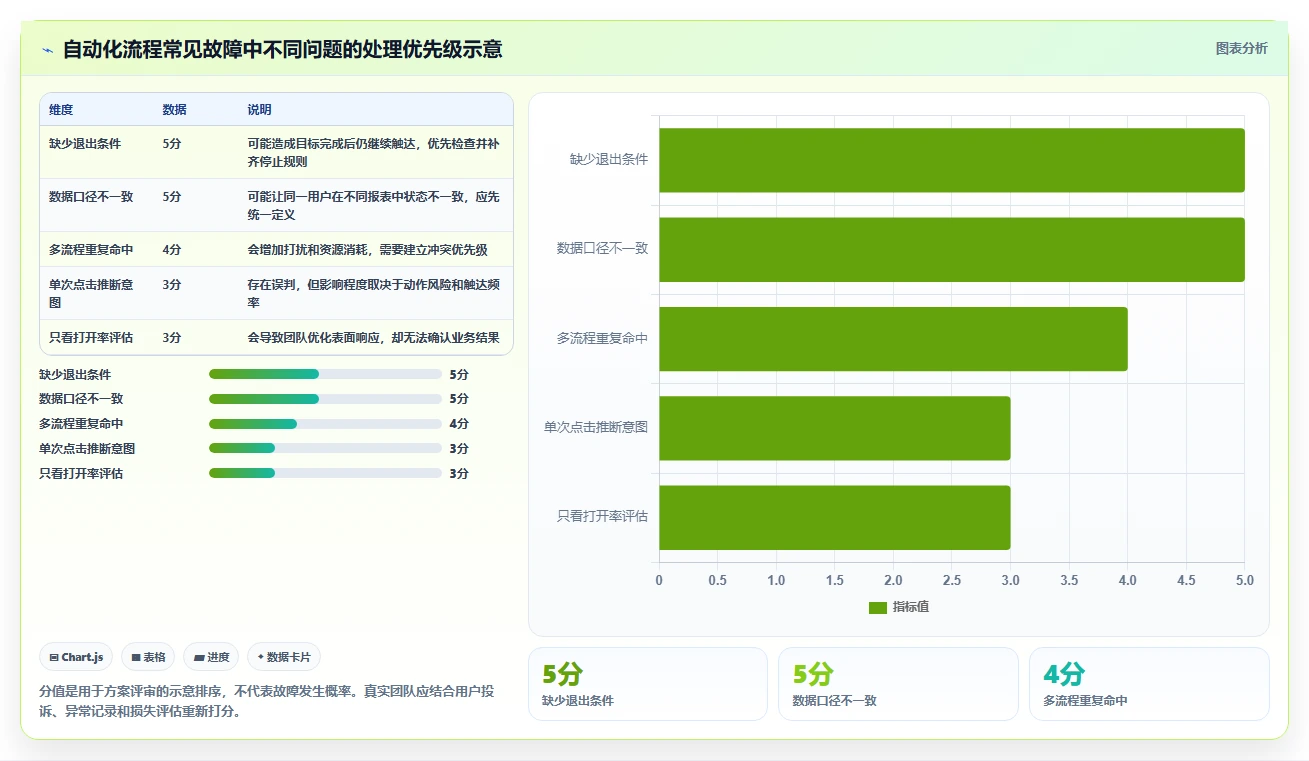Click 多流程重复命中 label in progress list
The height and width of the screenshot is (761, 1309).
pos(81,424)
